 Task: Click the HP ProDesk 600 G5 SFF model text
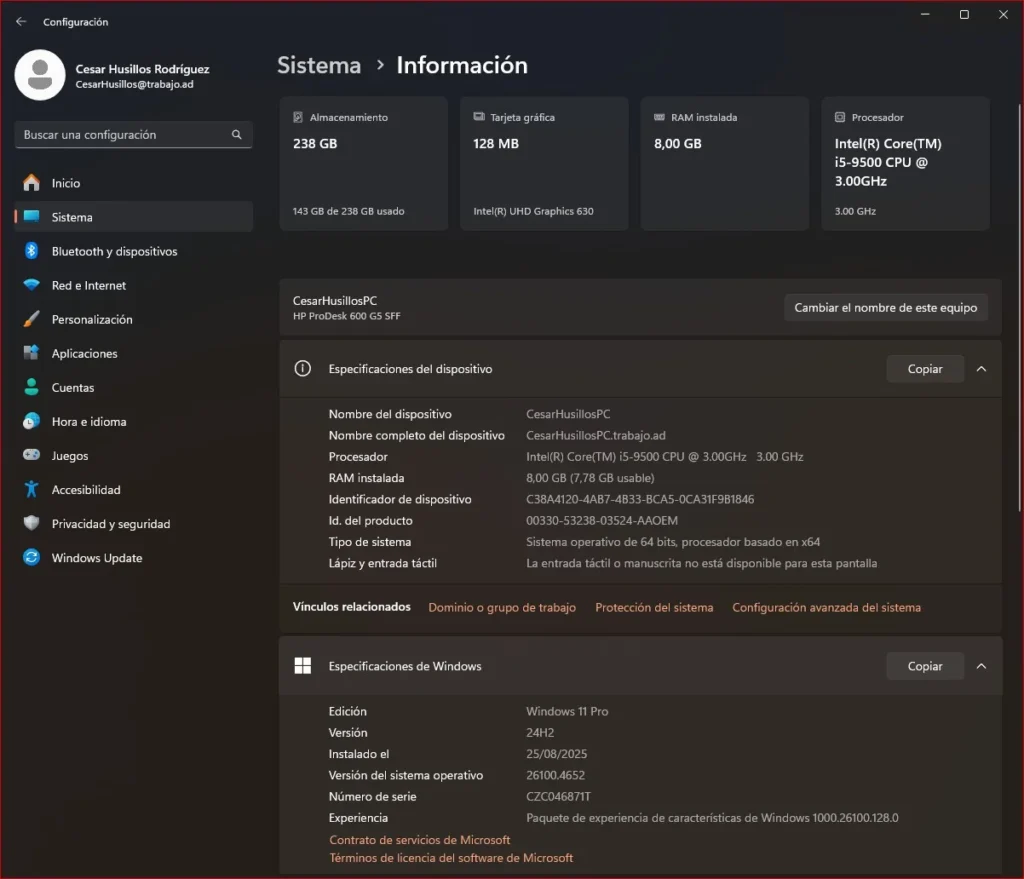[x=346, y=316]
